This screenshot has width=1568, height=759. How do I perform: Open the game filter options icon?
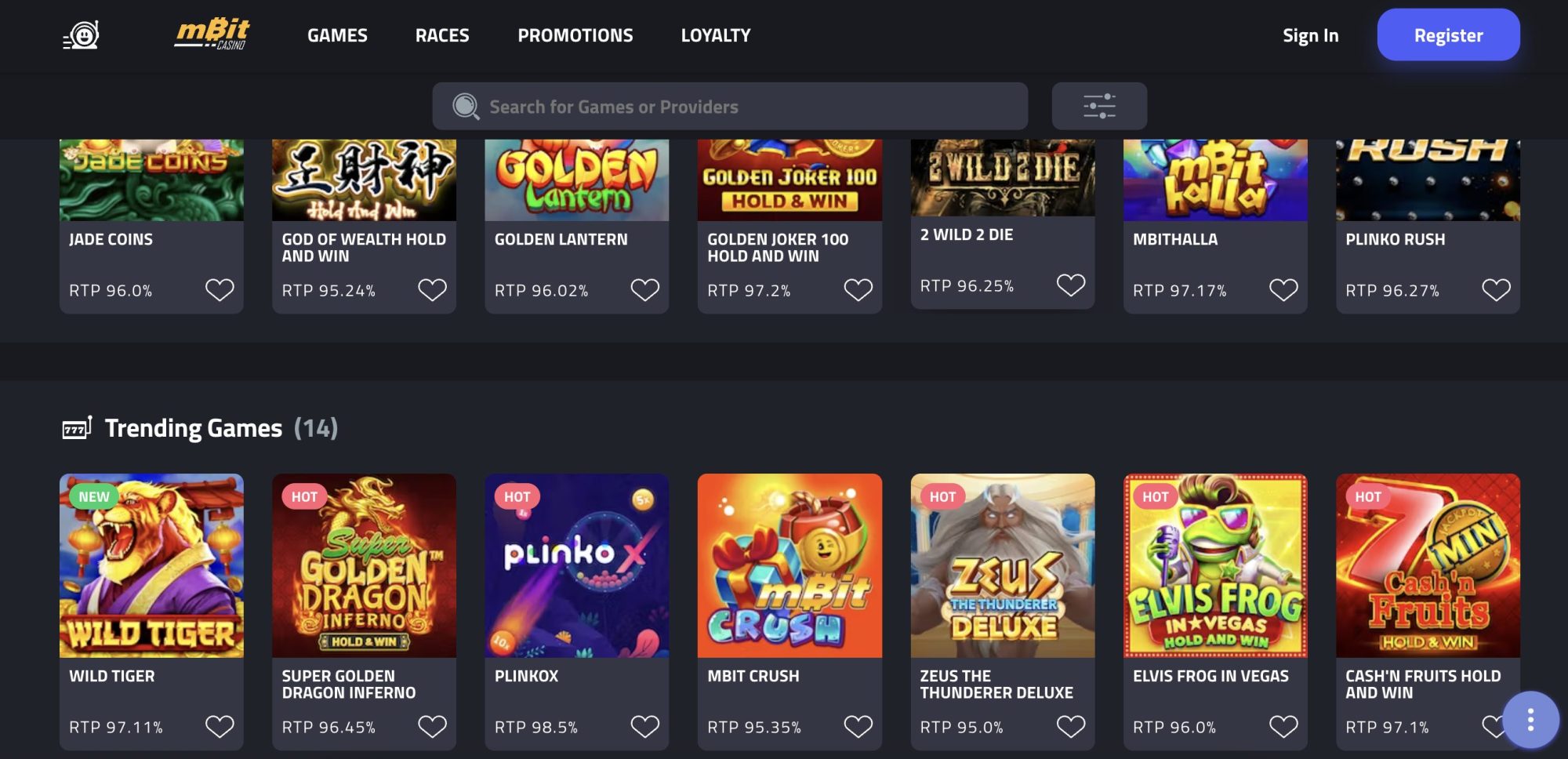(x=1099, y=105)
